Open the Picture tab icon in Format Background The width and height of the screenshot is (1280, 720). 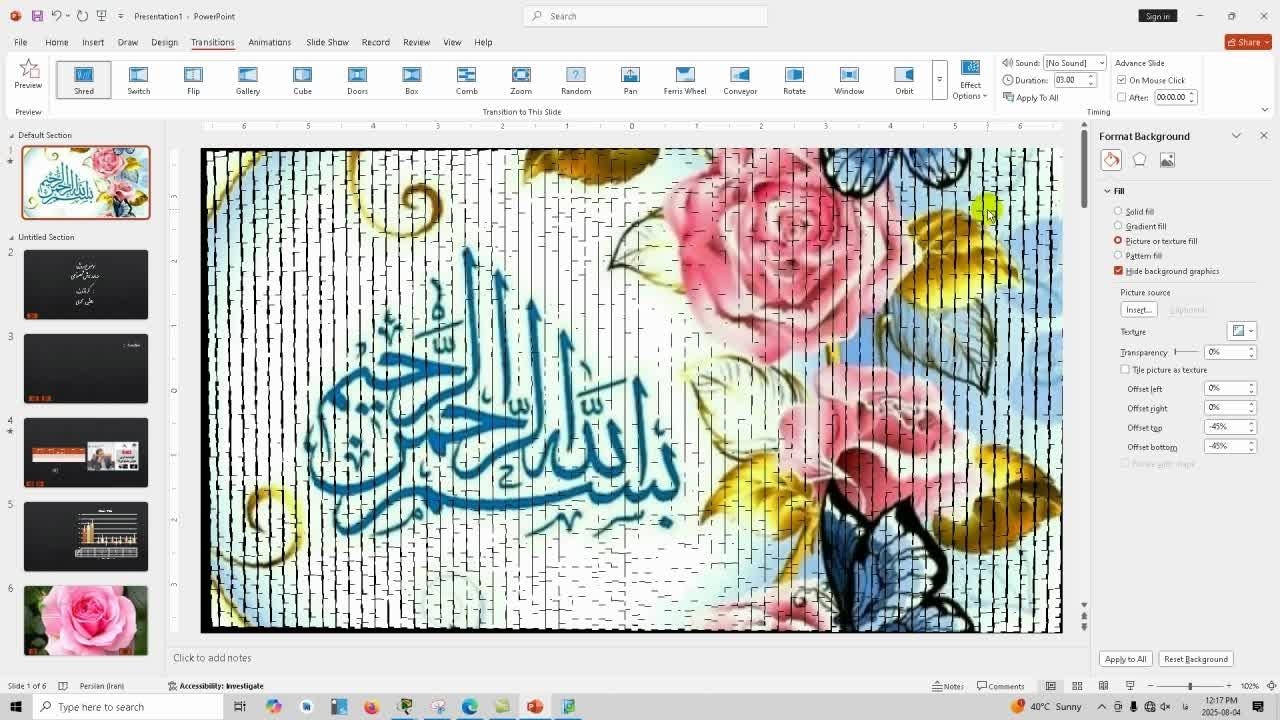pyautogui.click(x=1167, y=160)
